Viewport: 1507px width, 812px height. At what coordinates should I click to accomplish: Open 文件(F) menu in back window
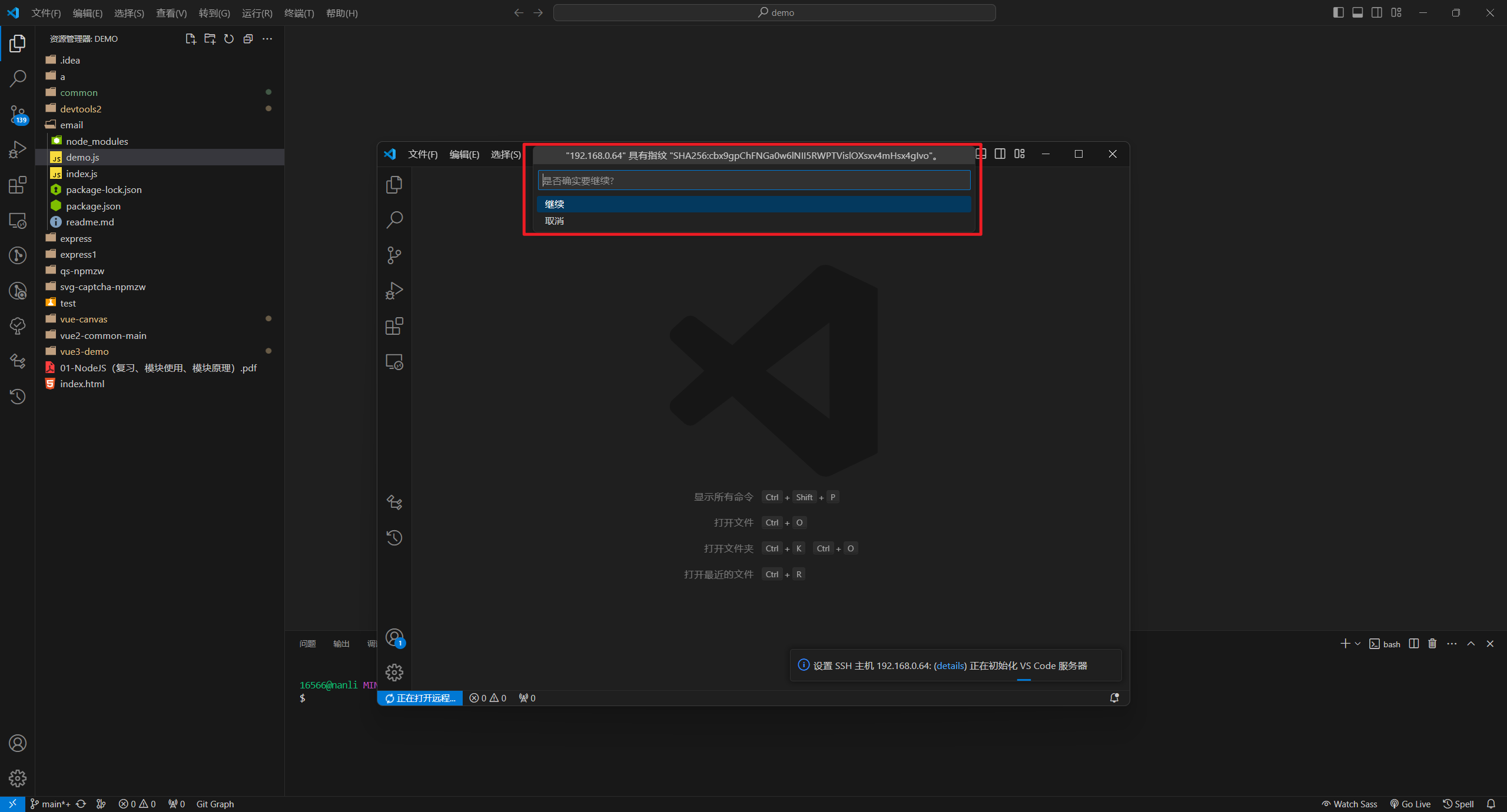coord(46,13)
